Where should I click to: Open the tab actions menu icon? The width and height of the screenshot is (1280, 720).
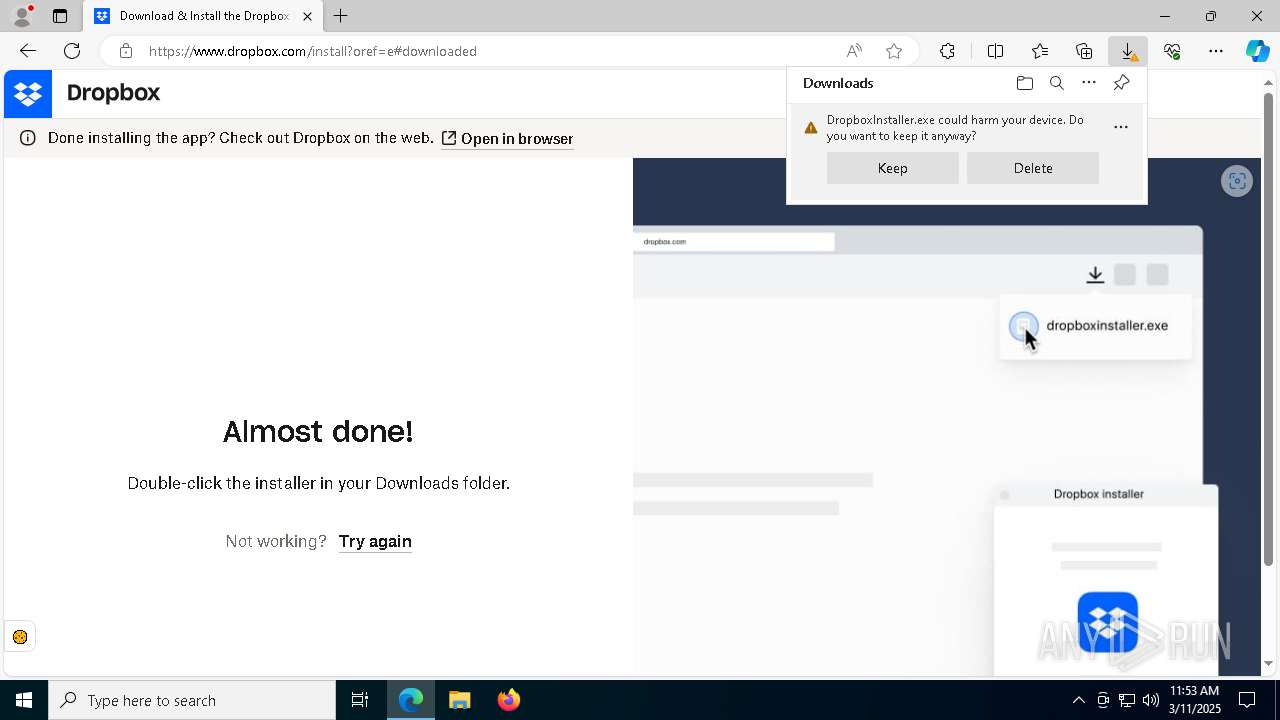click(x=60, y=16)
